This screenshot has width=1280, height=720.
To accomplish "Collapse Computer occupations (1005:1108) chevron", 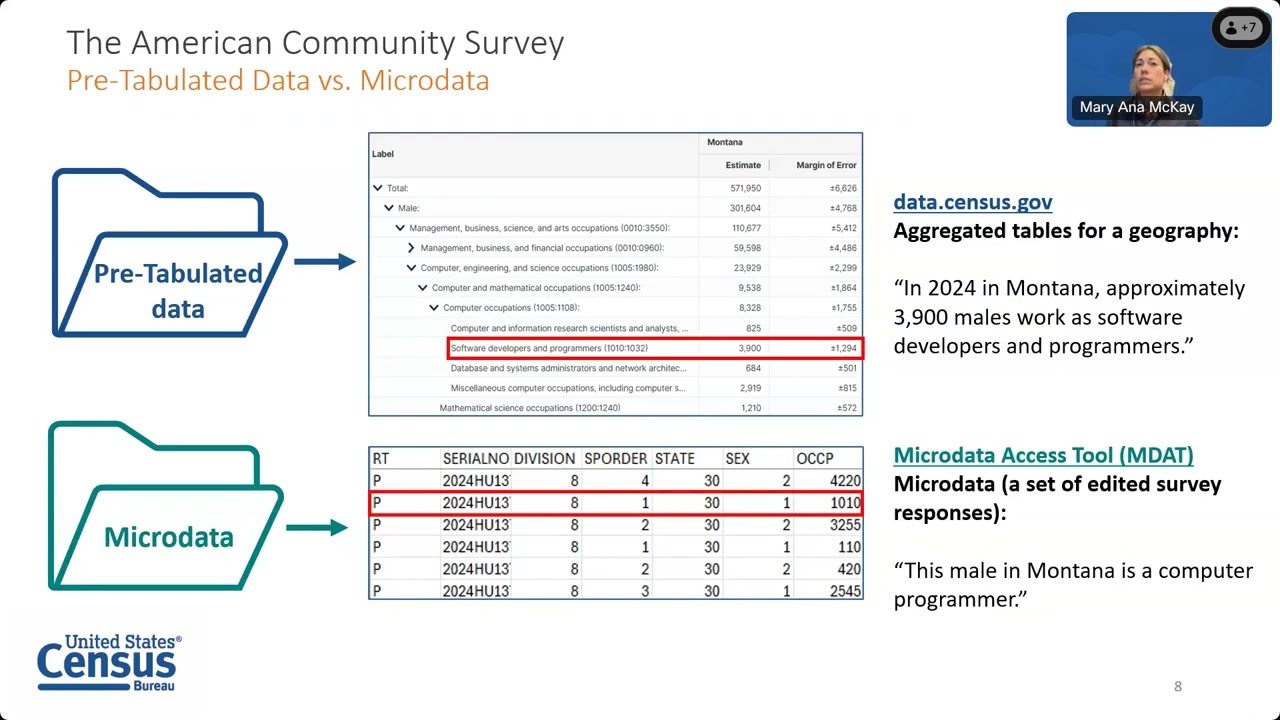I will (x=433, y=308).
